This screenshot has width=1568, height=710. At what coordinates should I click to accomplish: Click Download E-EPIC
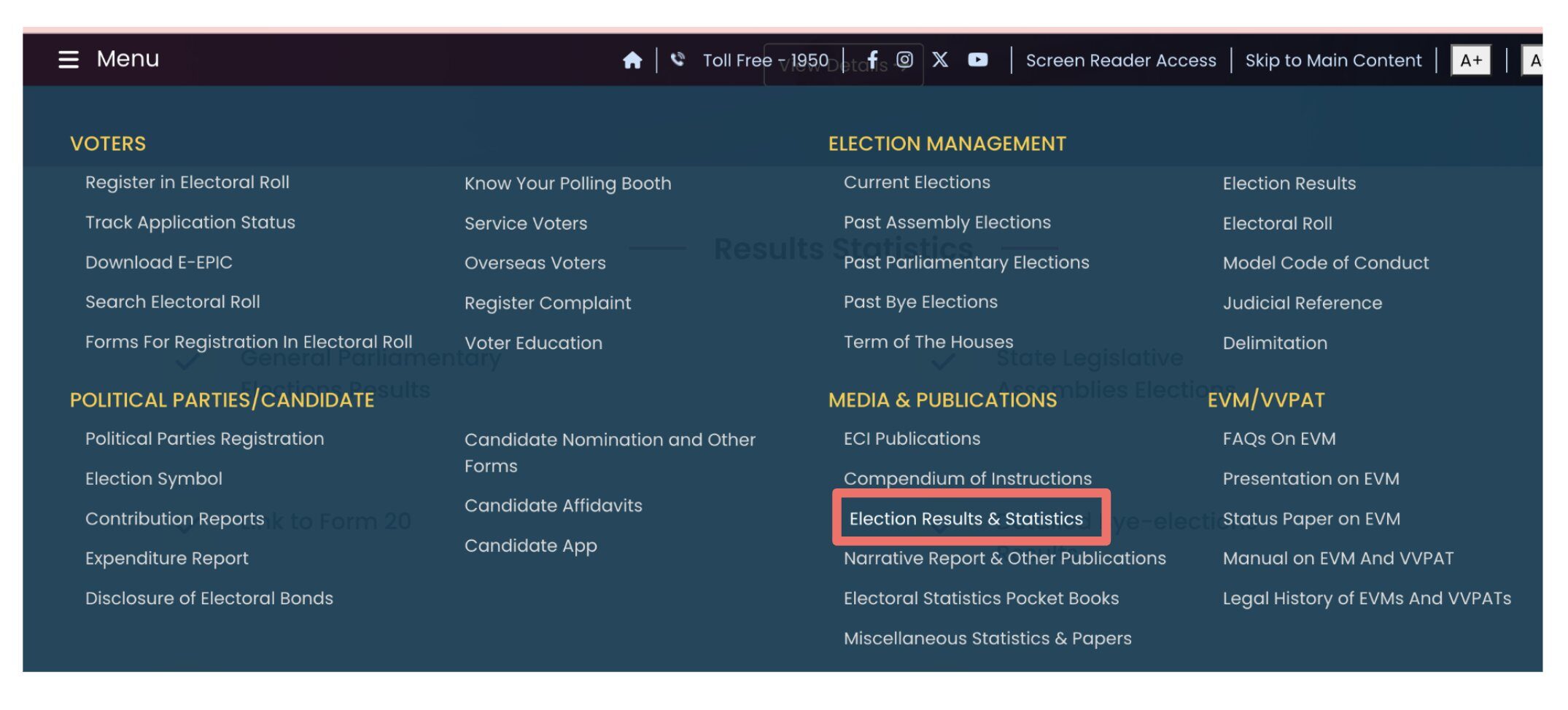[x=159, y=262]
